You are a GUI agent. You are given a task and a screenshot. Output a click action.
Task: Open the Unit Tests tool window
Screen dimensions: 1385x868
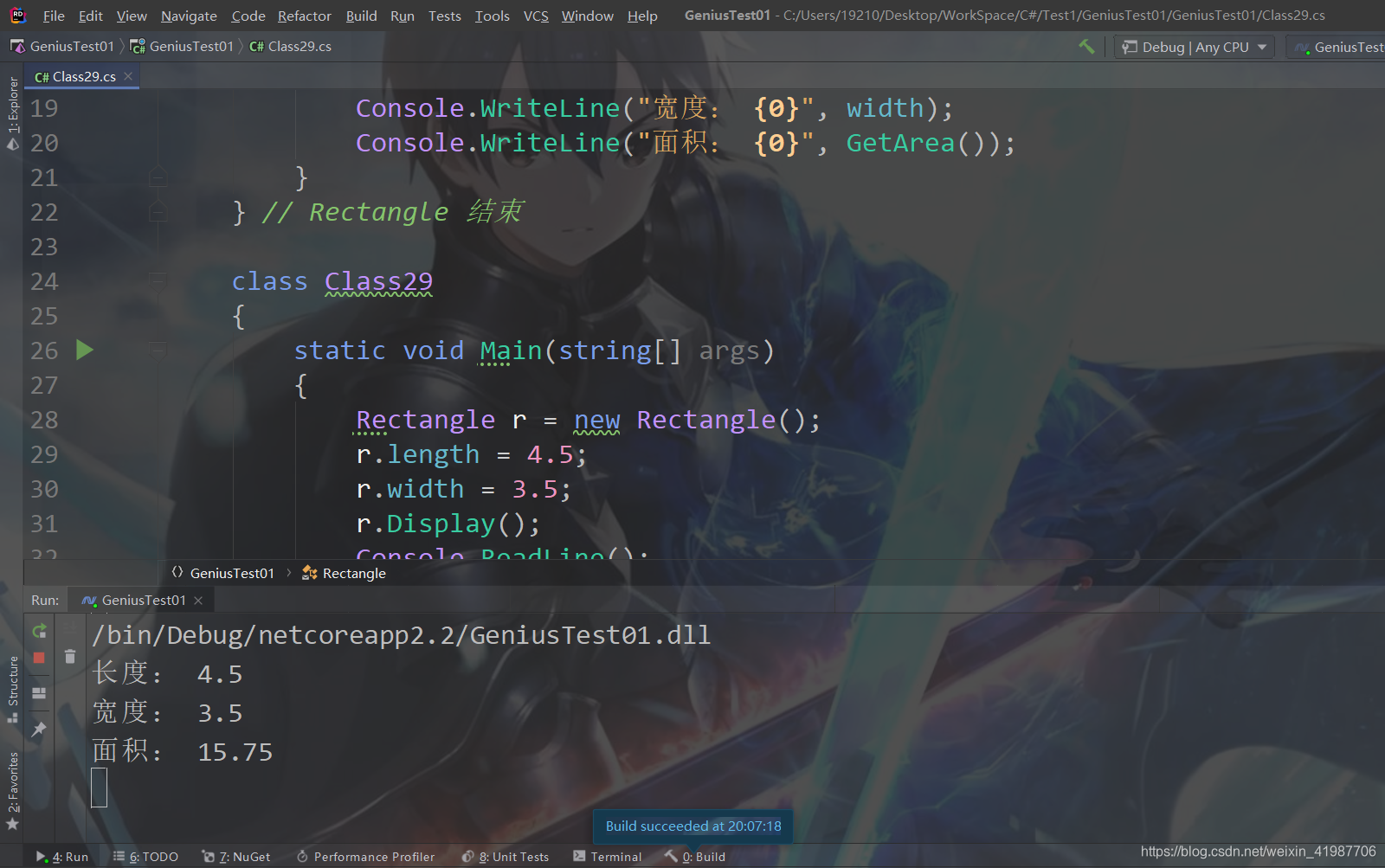tap(506, 857)
